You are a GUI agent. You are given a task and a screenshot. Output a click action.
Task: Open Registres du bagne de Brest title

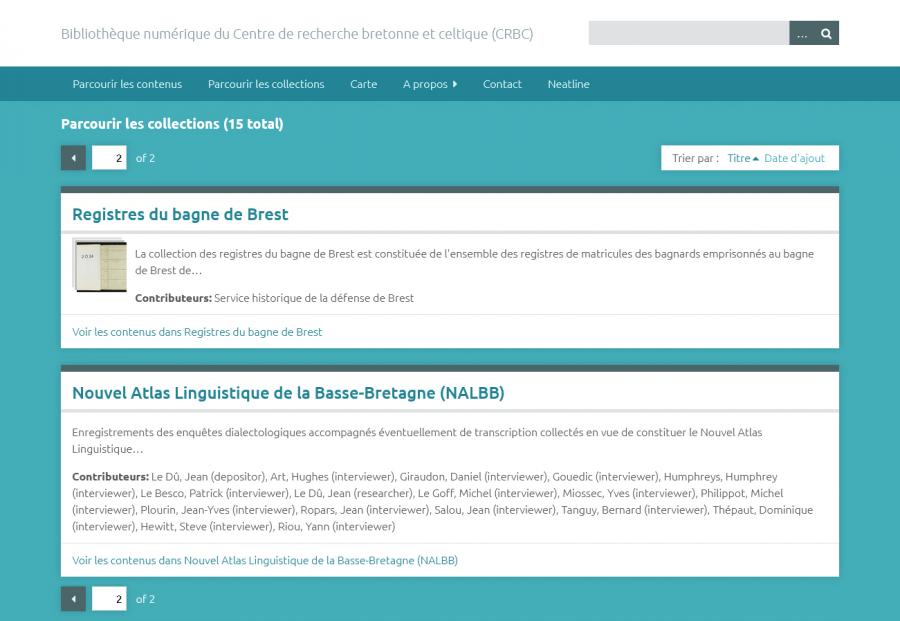pyautogui.click(x=180, y=214)
